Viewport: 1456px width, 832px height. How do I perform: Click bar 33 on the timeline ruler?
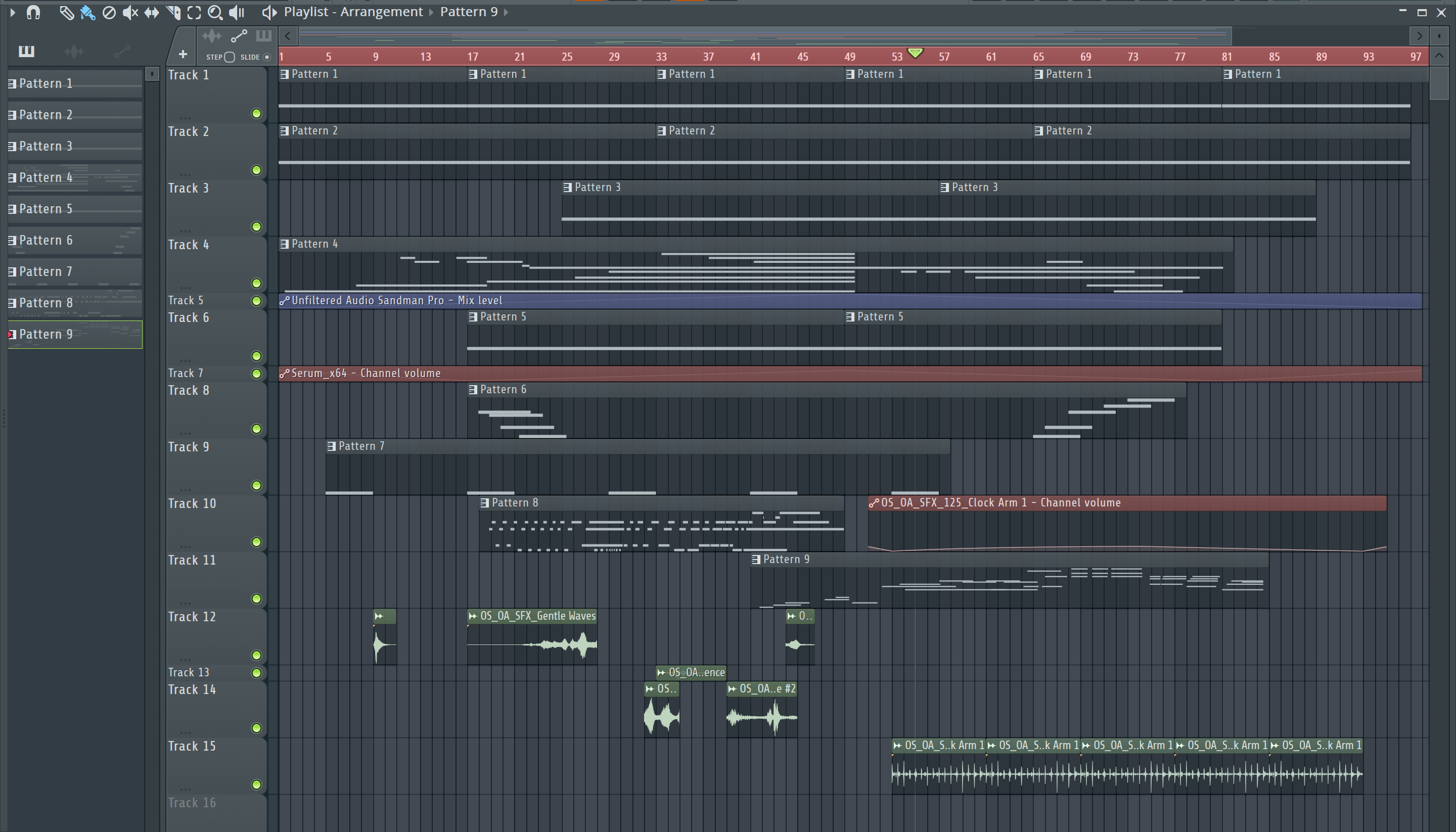coord(661,57)
